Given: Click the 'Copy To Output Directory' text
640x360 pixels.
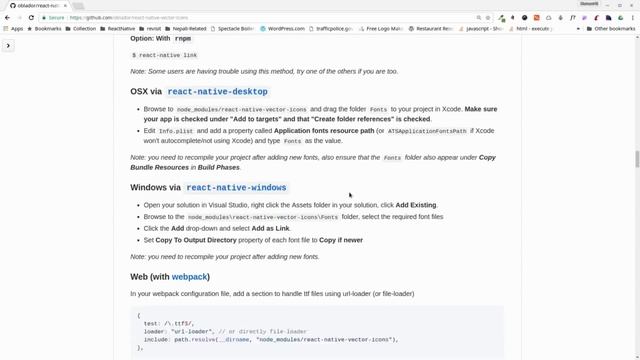Looking at the screenshot, I should click(x=196, y=240).
